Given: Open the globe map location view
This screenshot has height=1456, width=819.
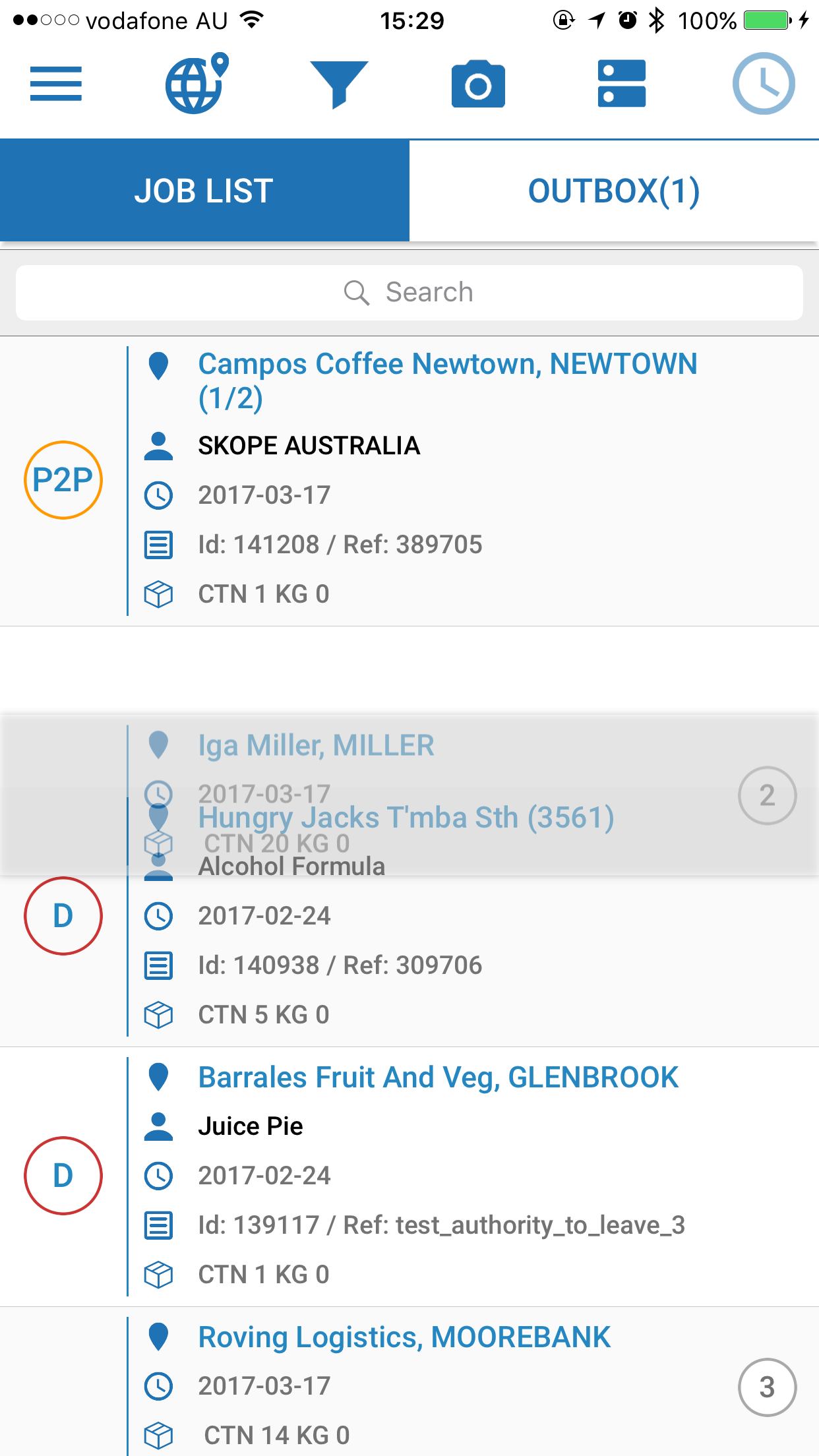Looking at the screenshot, I should click(x=196, y=84).
